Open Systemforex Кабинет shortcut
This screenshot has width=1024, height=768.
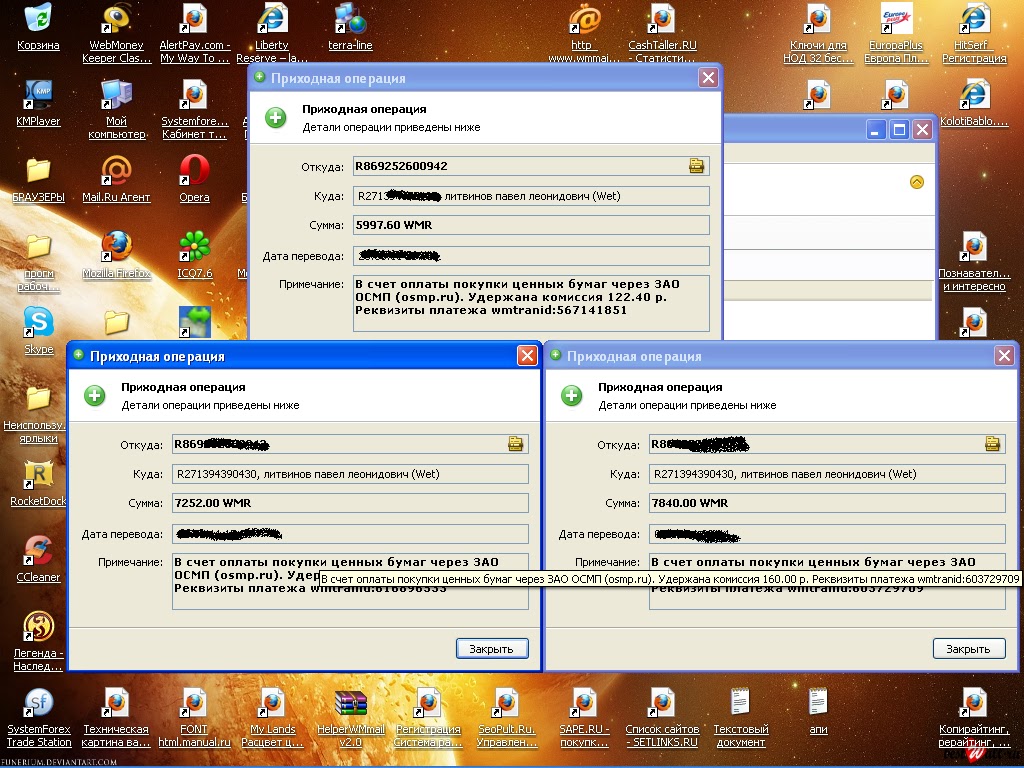195,109
